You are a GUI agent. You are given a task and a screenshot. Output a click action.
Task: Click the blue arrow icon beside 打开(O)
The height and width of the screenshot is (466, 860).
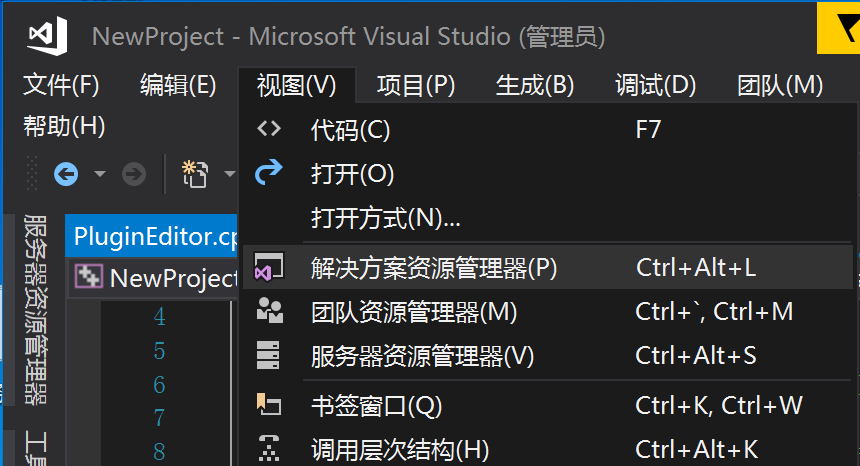coord(269,173)
